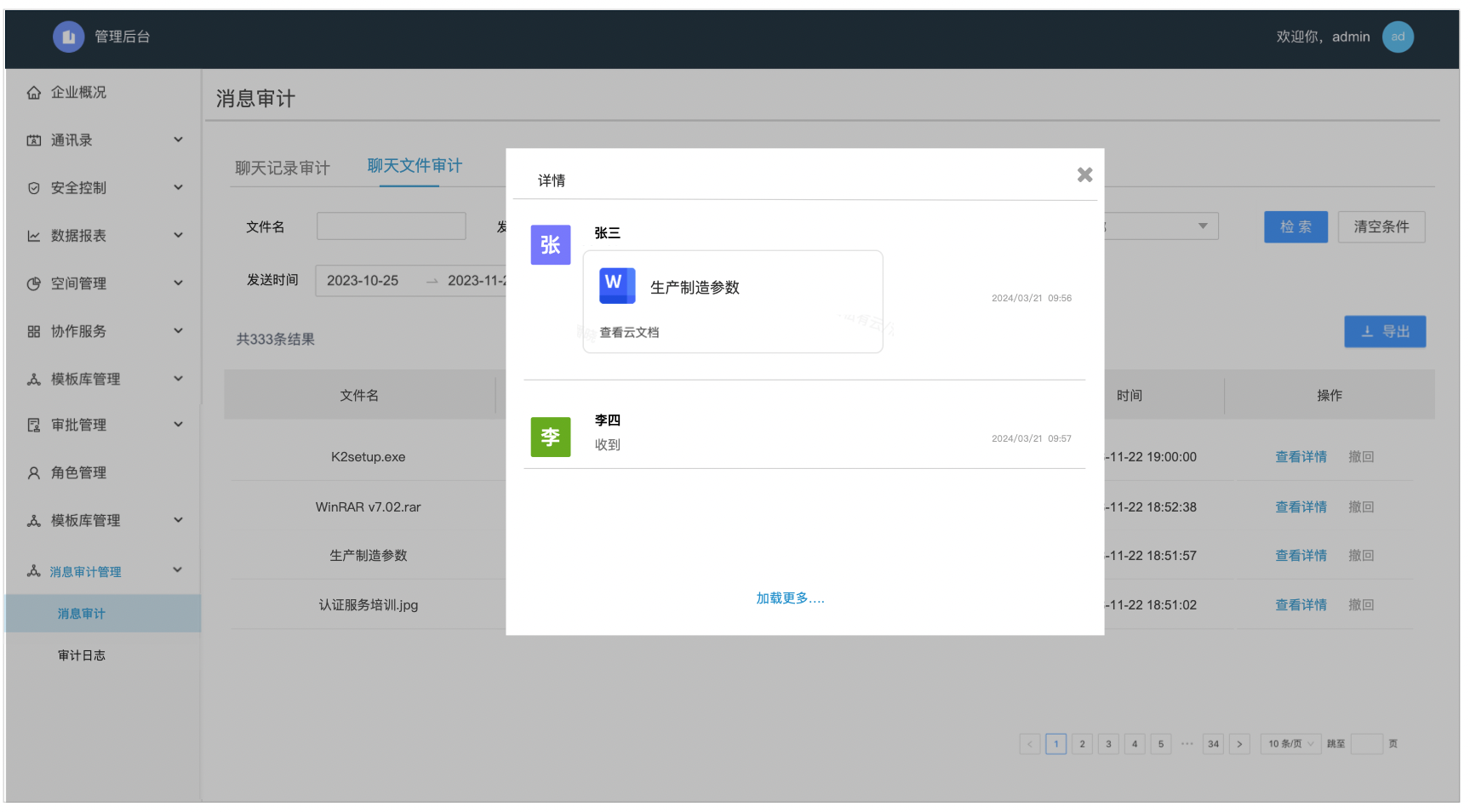The height and width of the screenshot is (812, 1470).
Task: Click the document icon beside 审批管理
Action: [34, 425]
